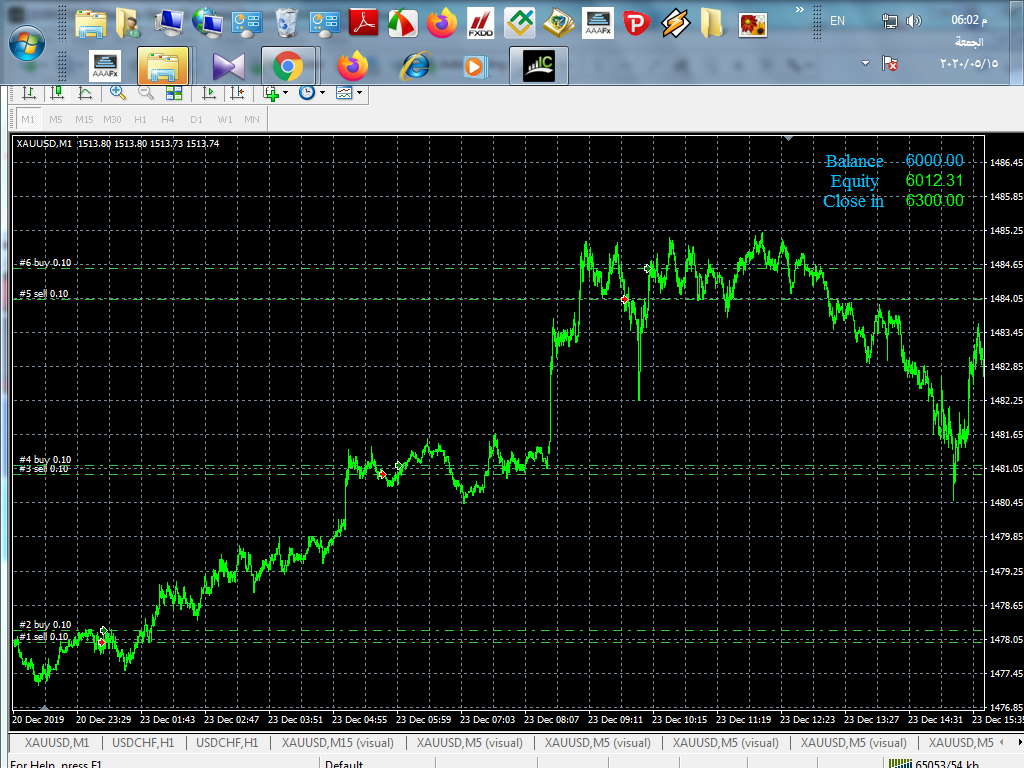
Task: Click the zoom out magnifier icon
Action: (x=145, y=93)
